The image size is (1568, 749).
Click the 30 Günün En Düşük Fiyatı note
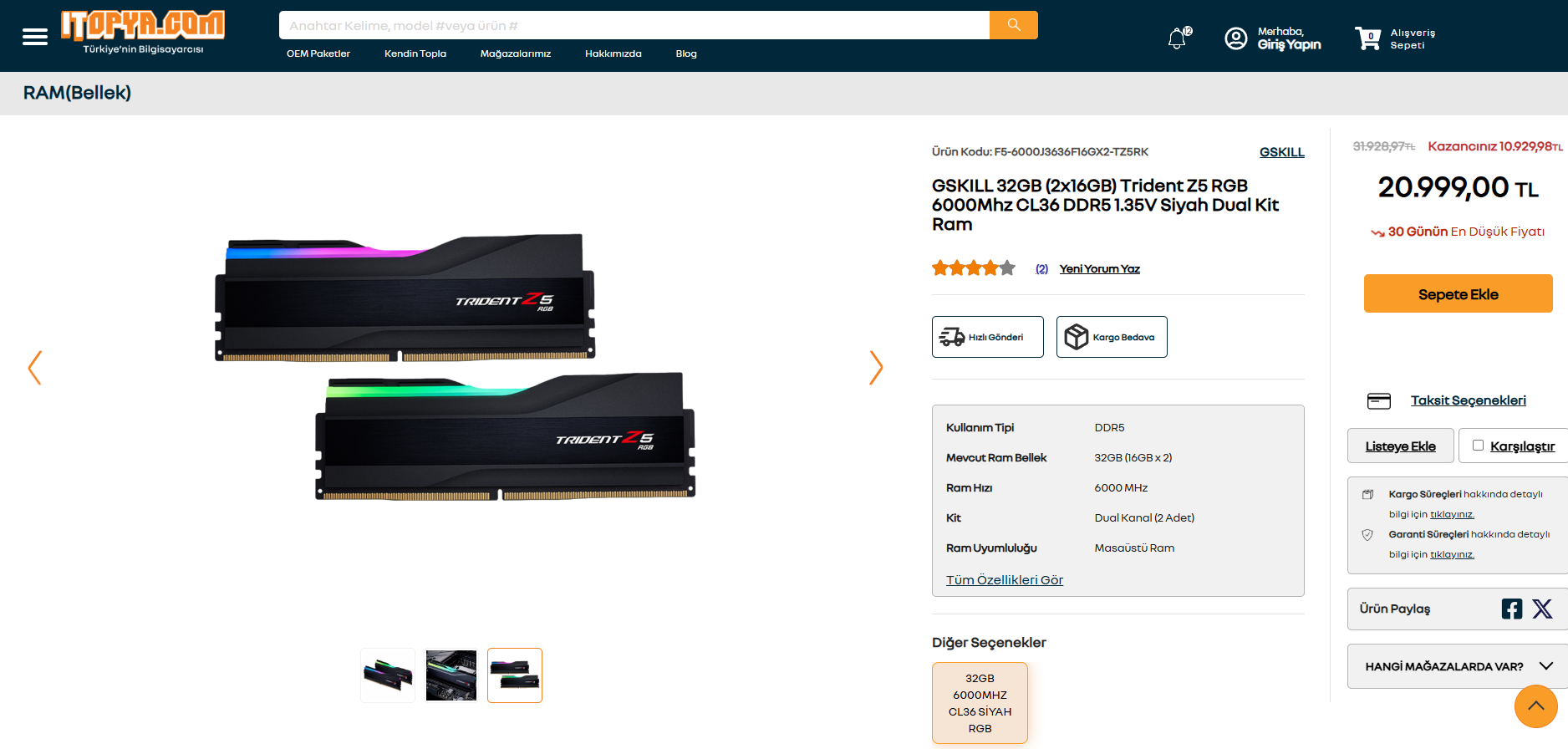1458,232
